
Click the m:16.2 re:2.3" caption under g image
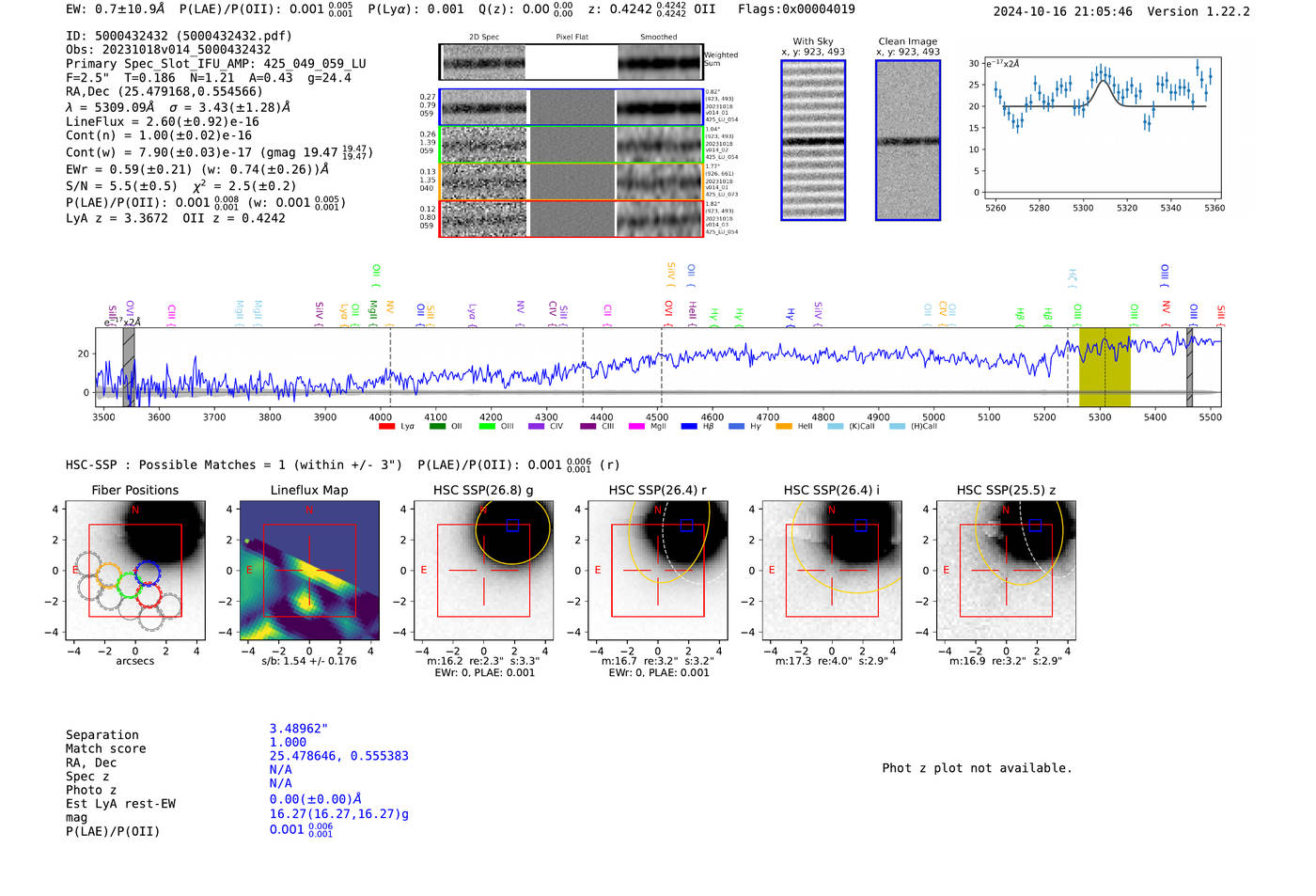[483, 661]
